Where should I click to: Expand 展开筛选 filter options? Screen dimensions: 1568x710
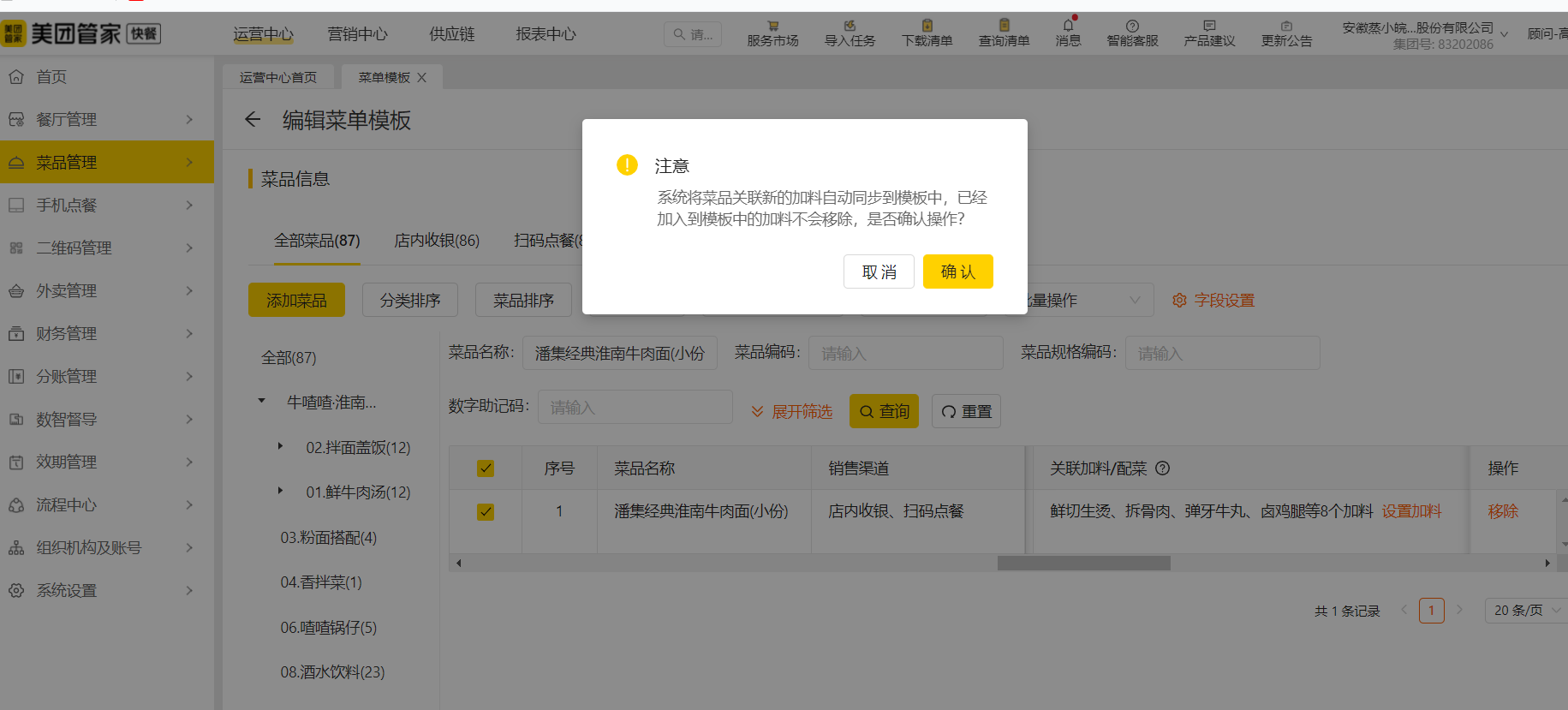point(791,412)
